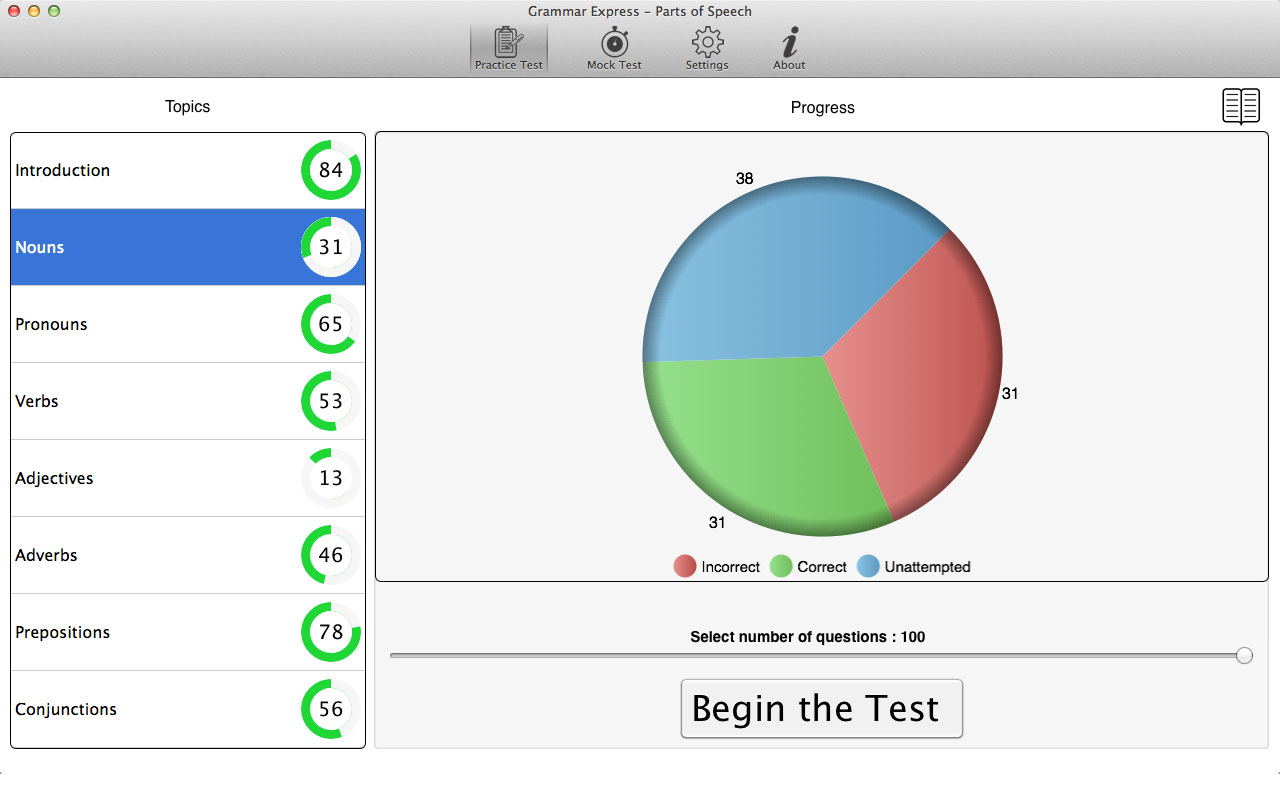Screen dimensions: 1280x800
Task: Click the blue Unattempted legend swatch
Action: point(868,567)
